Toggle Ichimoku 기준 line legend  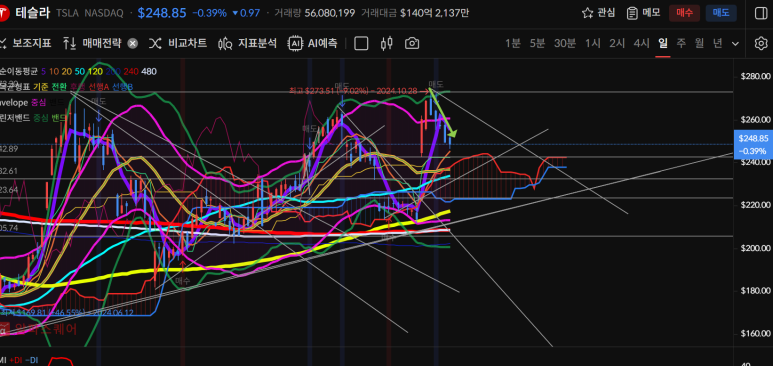40,87
